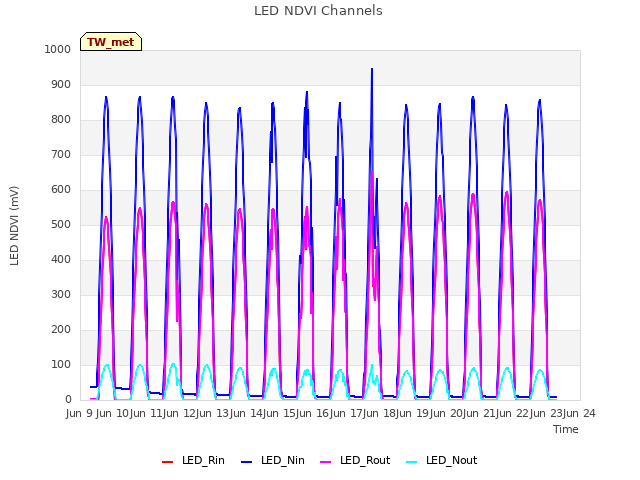Toggle the LED_Nin legend entry

[273, 460]
